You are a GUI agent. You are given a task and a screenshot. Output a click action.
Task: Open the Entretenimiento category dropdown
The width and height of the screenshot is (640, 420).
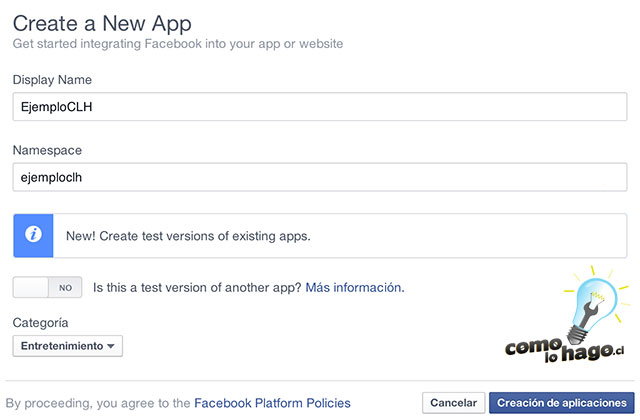(x=67, y=346)
